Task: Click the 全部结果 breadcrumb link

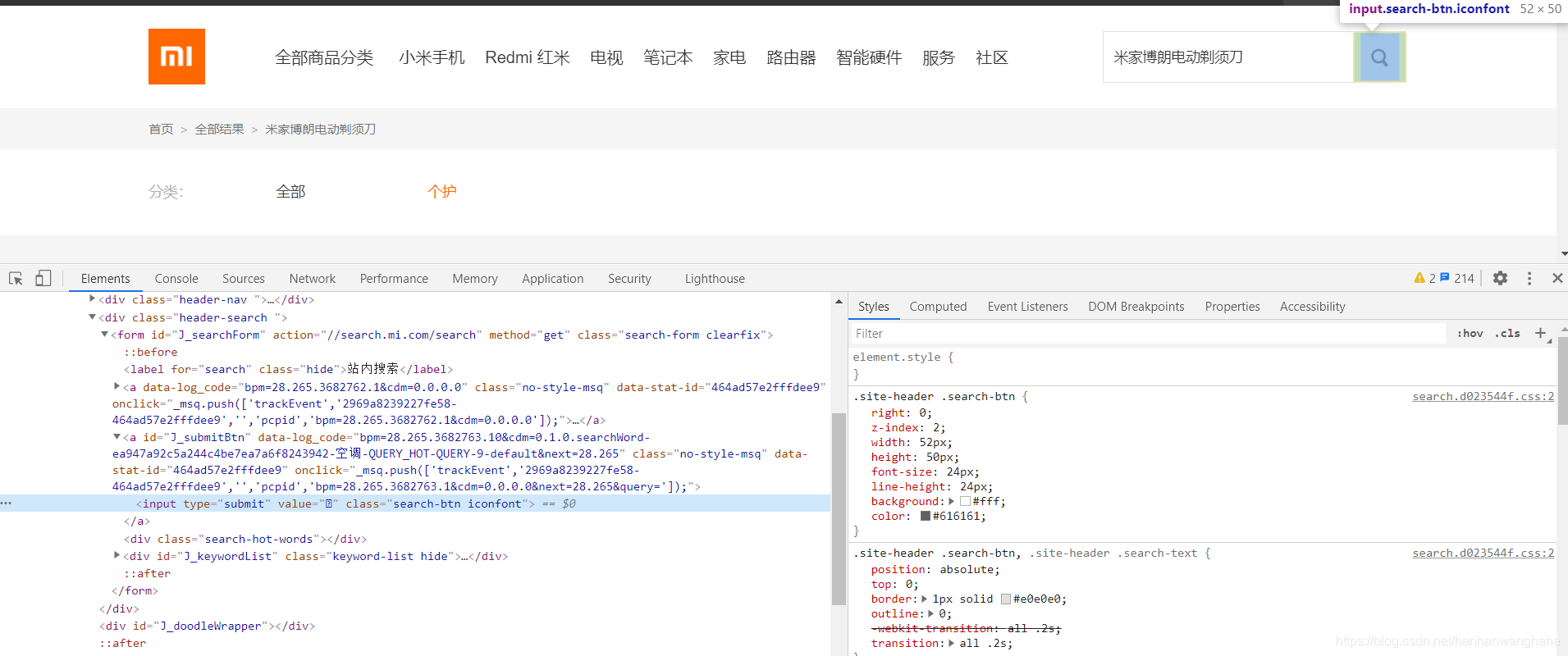Action: click(219, 129)
